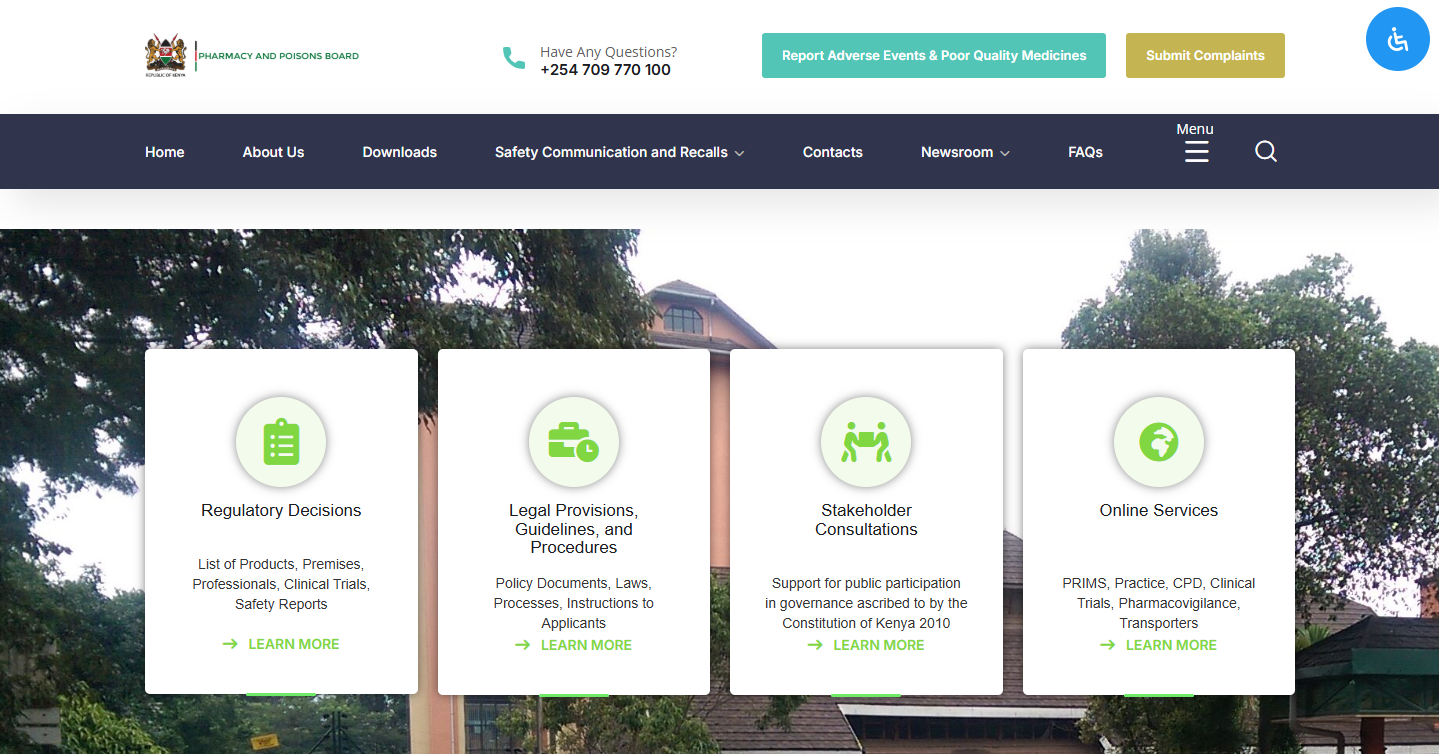The height and width of the screenshot is (754, 1439).
Task: Open the About Us page
Action: tap(273, 152)
